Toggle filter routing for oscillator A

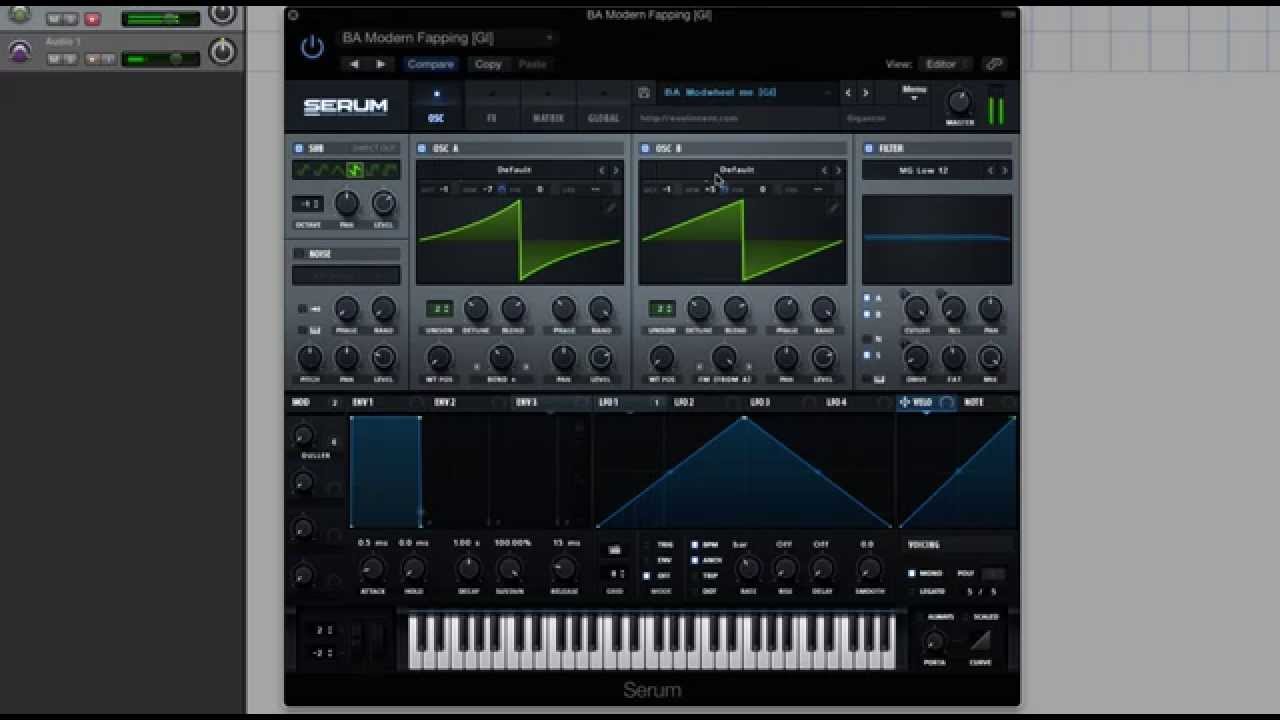pos(867,298)
